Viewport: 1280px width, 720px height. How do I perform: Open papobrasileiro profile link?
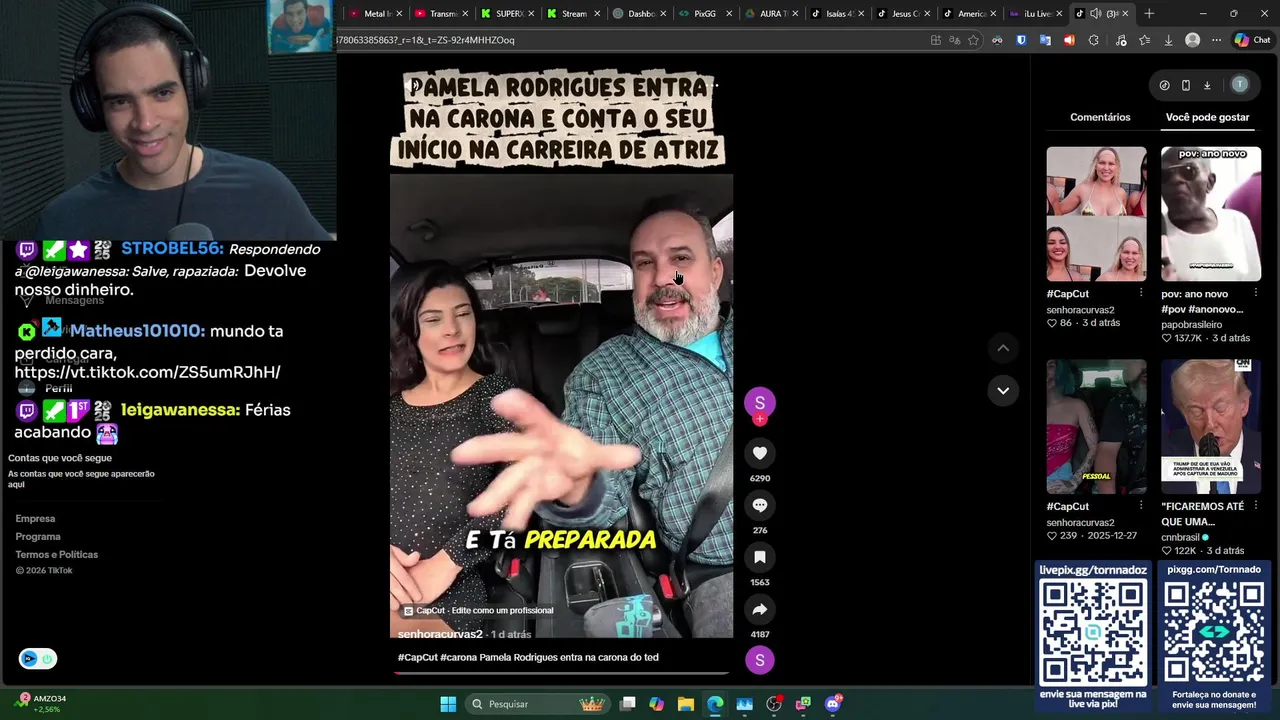click(x=1192, y=324)
